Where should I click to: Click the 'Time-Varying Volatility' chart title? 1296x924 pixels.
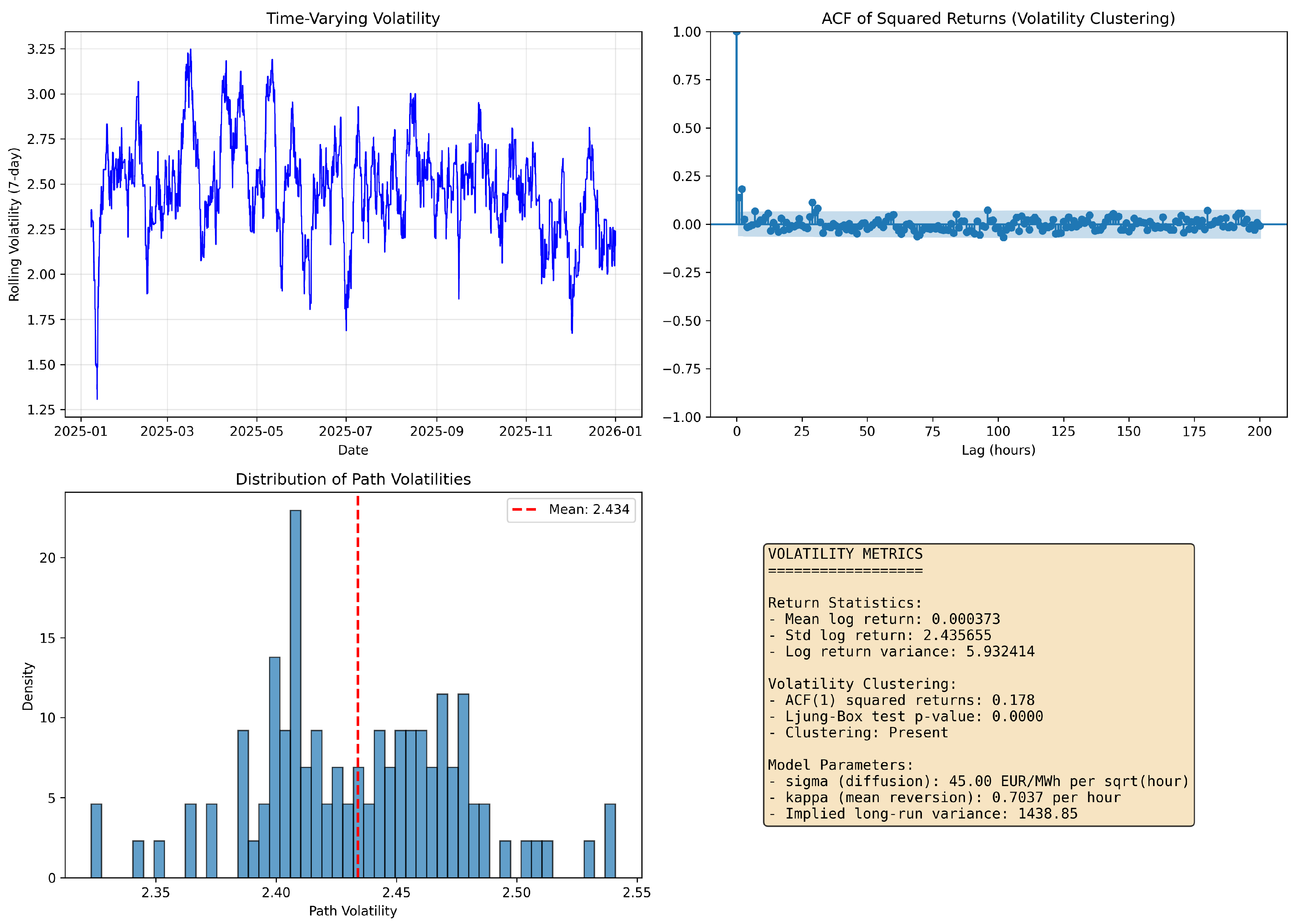coord(353,19)
